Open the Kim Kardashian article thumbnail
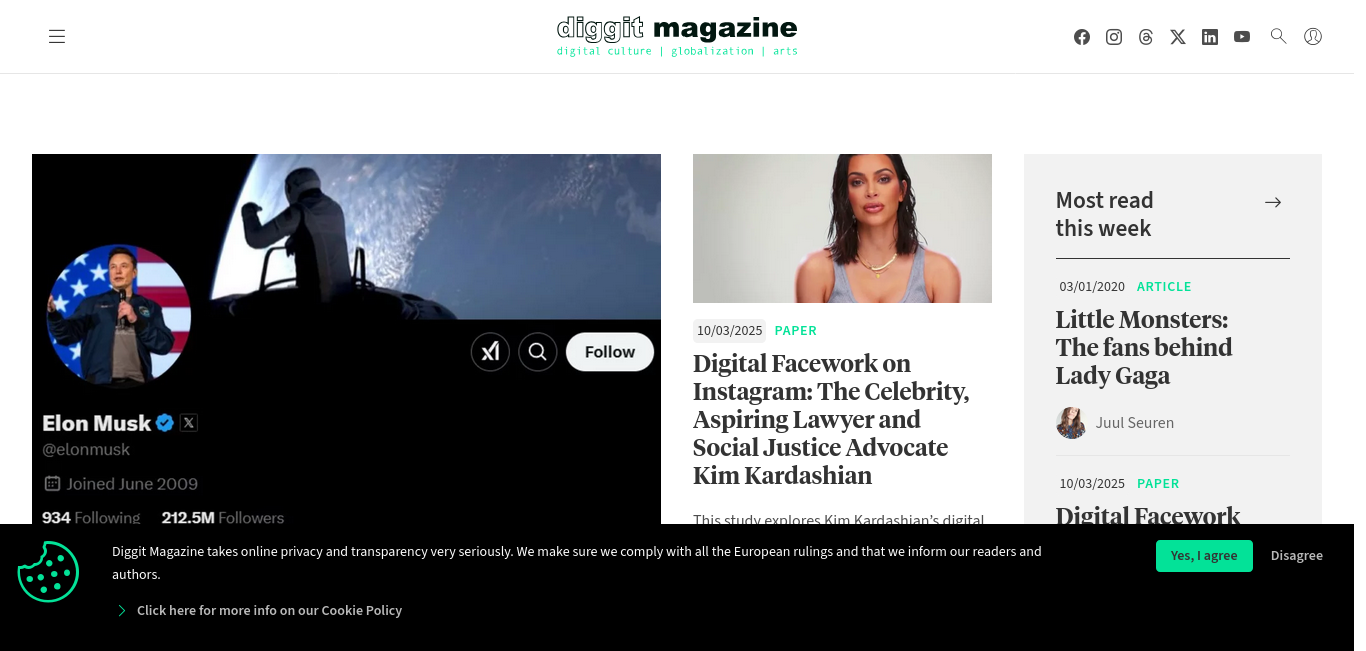 (842, 228)
